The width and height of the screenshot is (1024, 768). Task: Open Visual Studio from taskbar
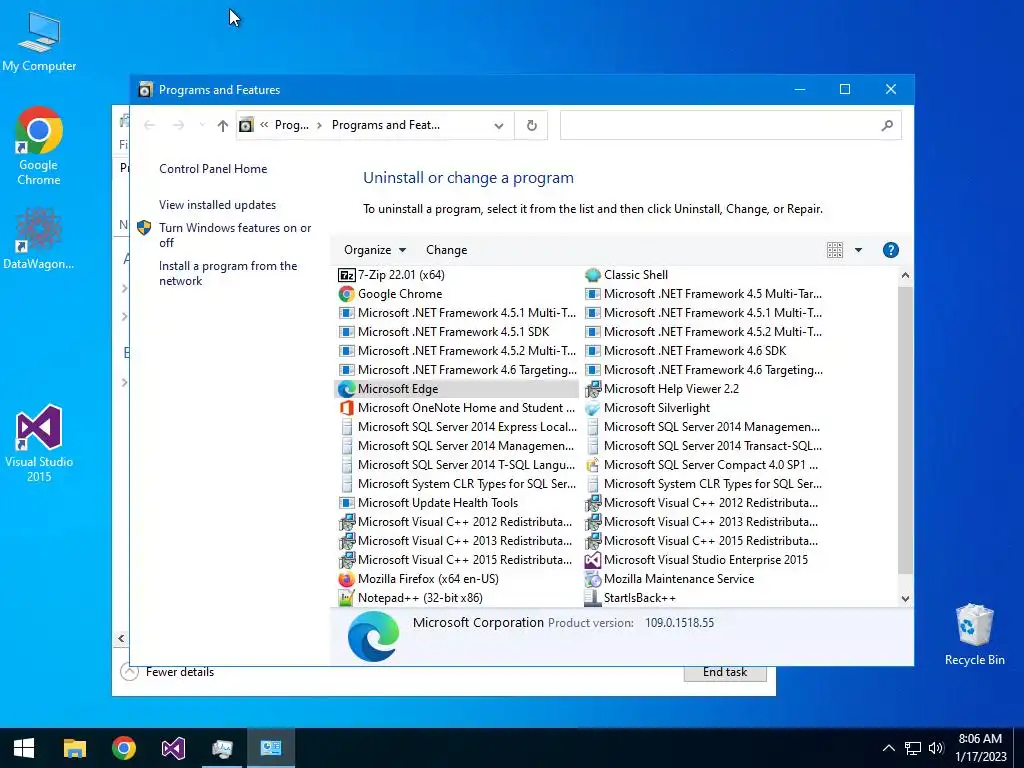(173, 748)
